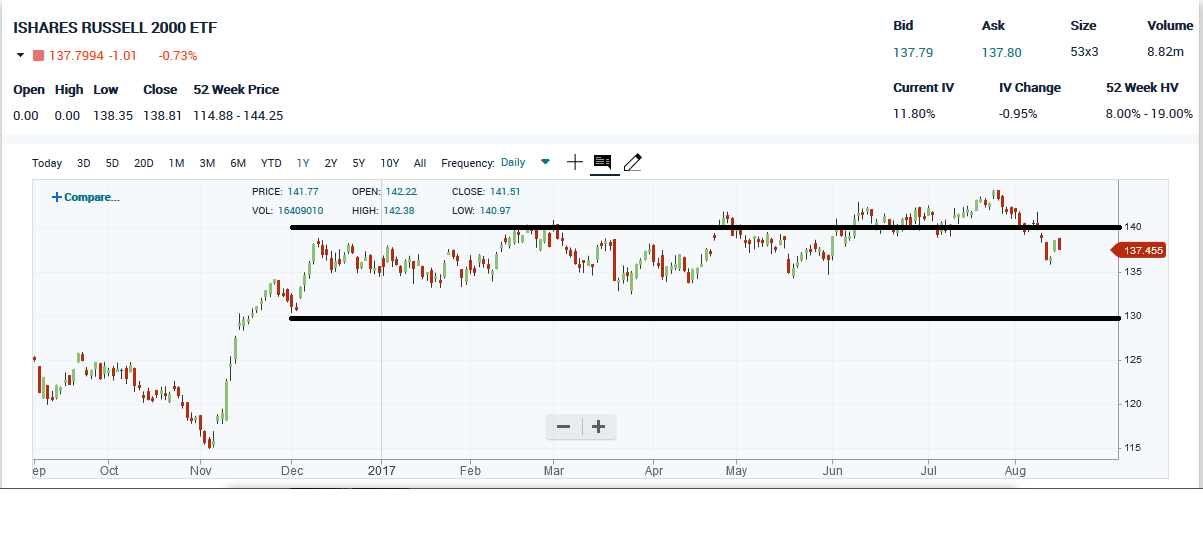Viewport: 1203px width, 534px height.
Task: Select the 3M range
Action: tap(207, 163)
